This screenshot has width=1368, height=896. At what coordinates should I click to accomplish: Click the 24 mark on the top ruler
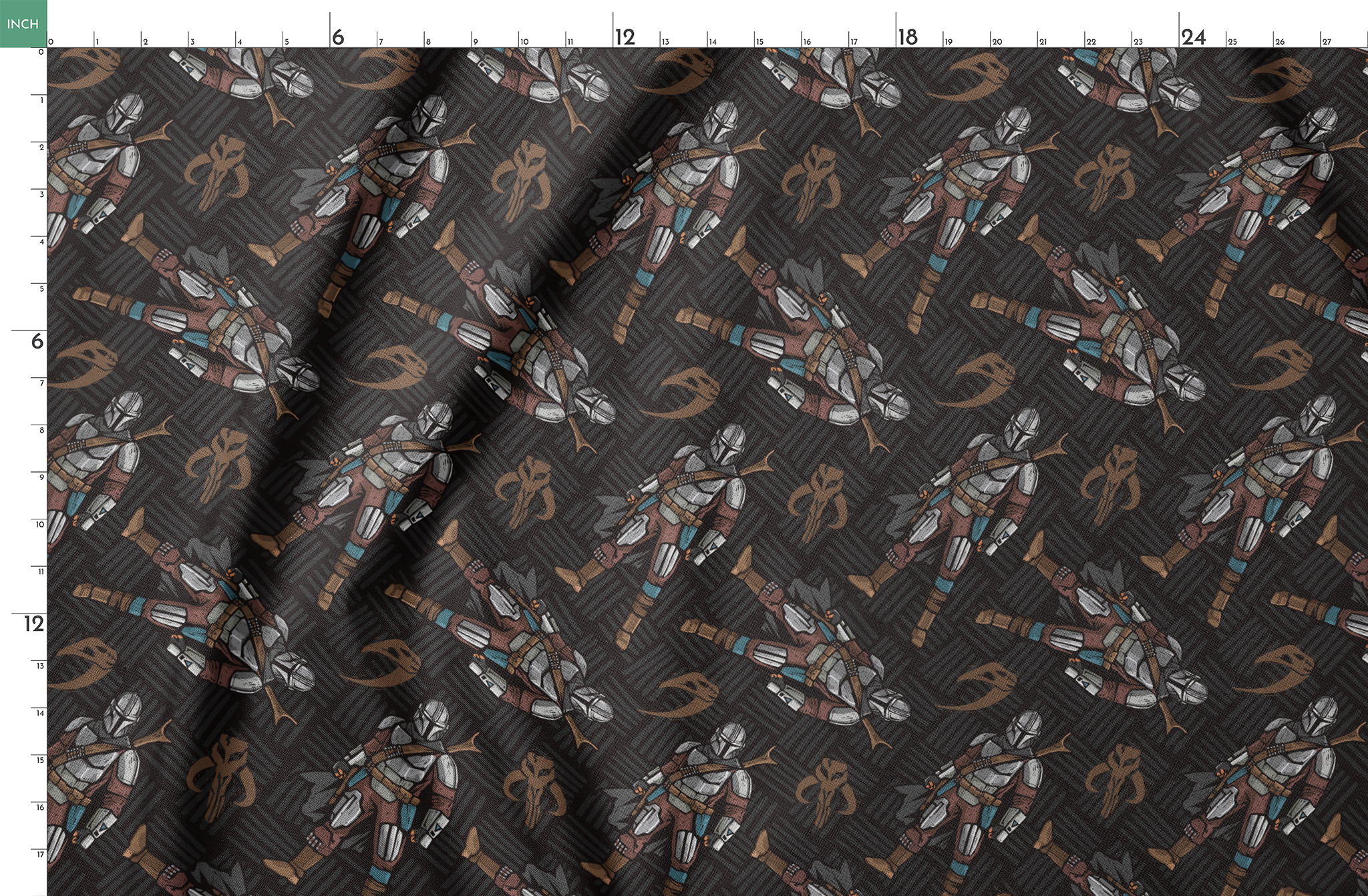(x=1193, y=37)
